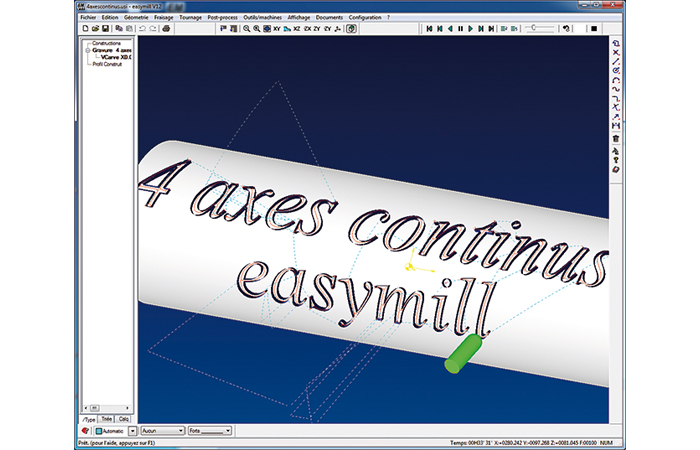Stop the simulation with the black square
Viewport: 700px width, 450px height.
(594, 29)
